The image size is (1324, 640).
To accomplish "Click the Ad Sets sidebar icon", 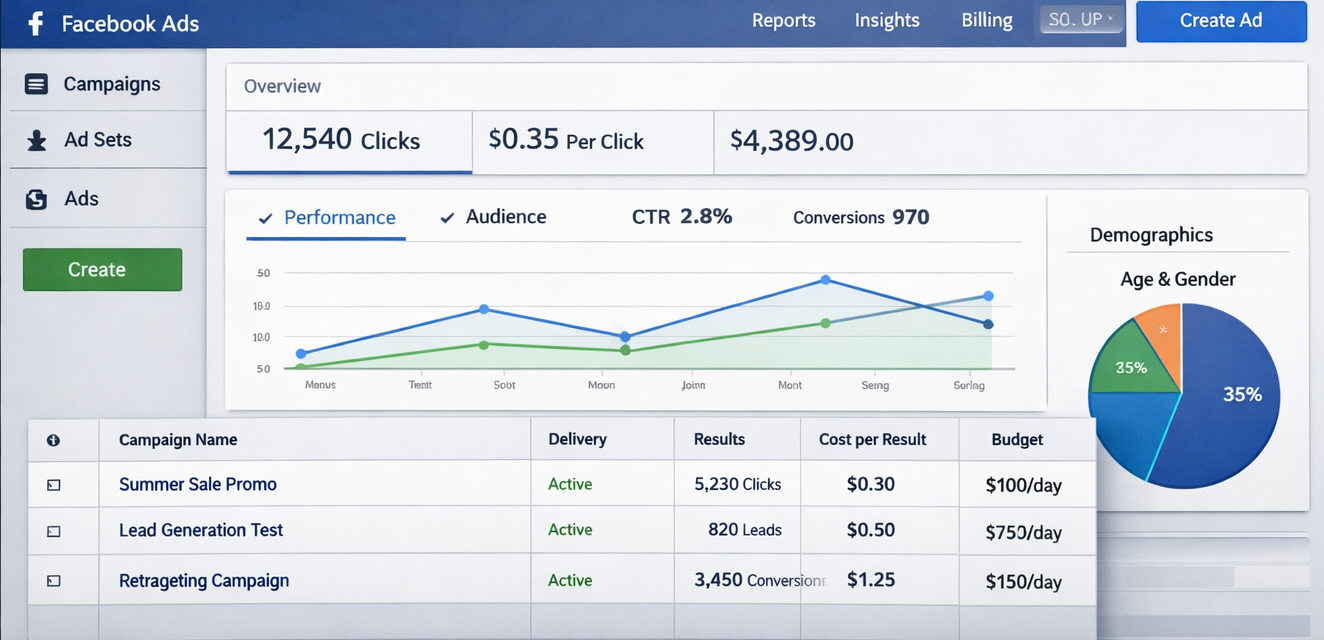I will tap(37, 141).
